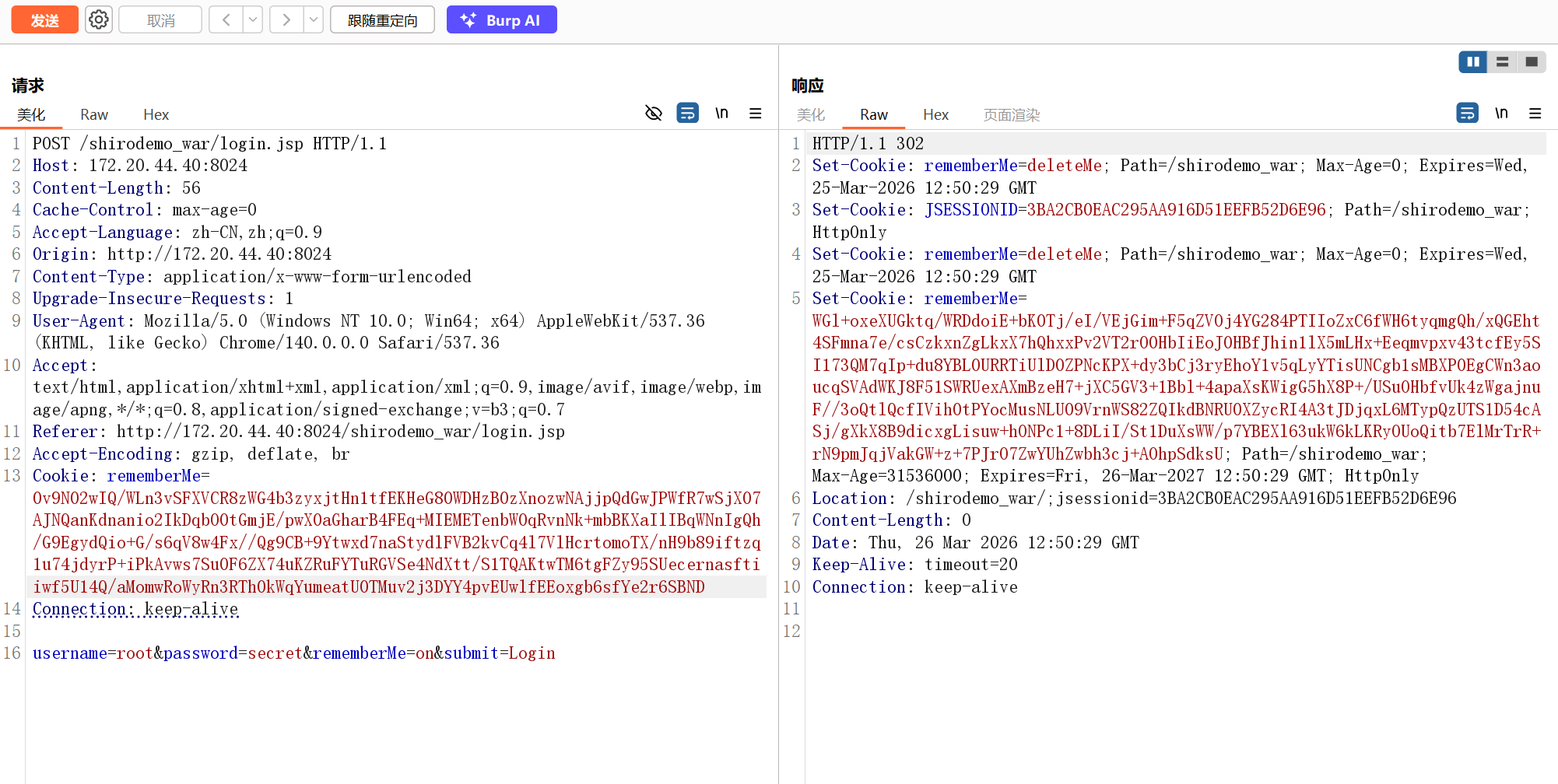Toggle hide non-printable eye icon in request
The image size is (1558, 784).
pos(654,114)
